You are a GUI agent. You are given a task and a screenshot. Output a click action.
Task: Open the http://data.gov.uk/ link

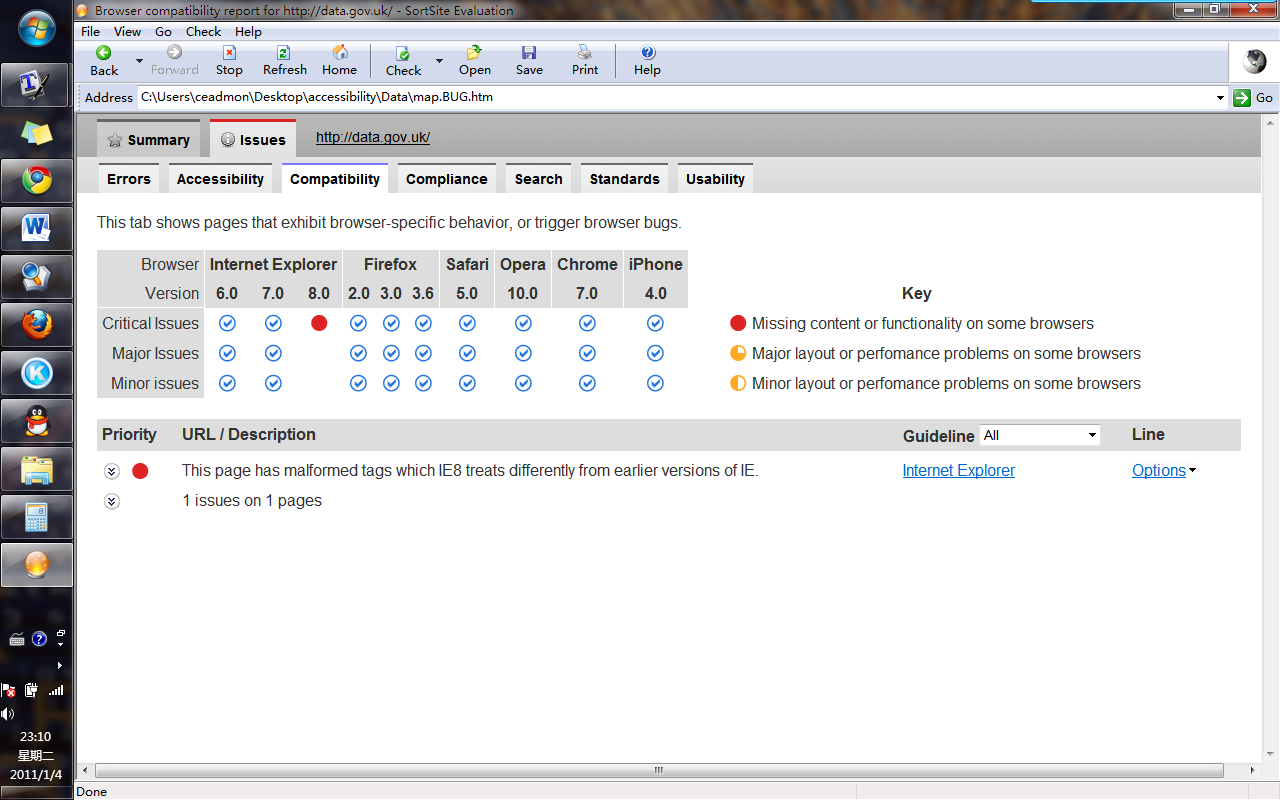373,138
